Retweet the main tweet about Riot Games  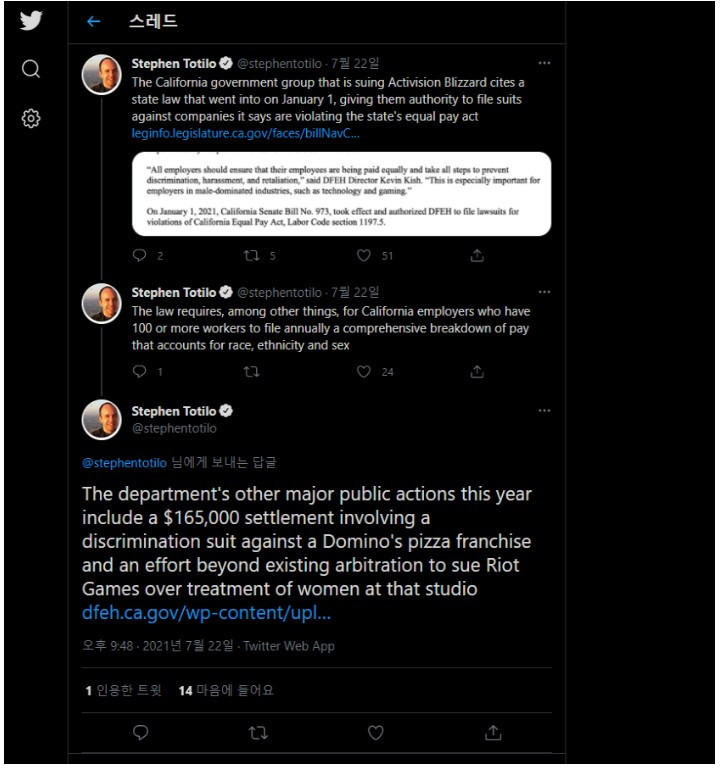coord(258,733)
